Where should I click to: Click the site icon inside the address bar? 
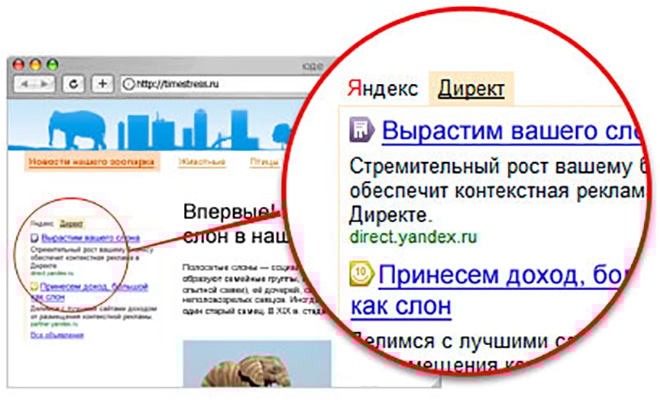[128, 82]
